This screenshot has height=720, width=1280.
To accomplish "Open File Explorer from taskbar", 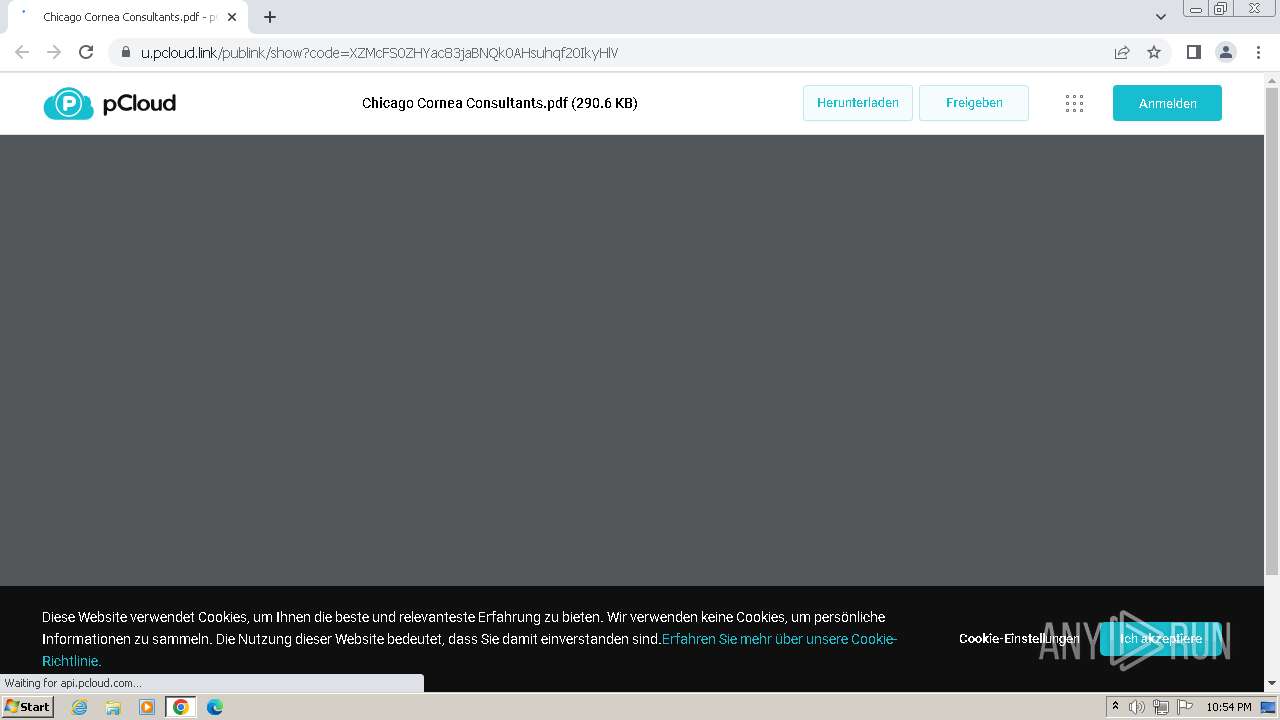I will pos(113,707).
